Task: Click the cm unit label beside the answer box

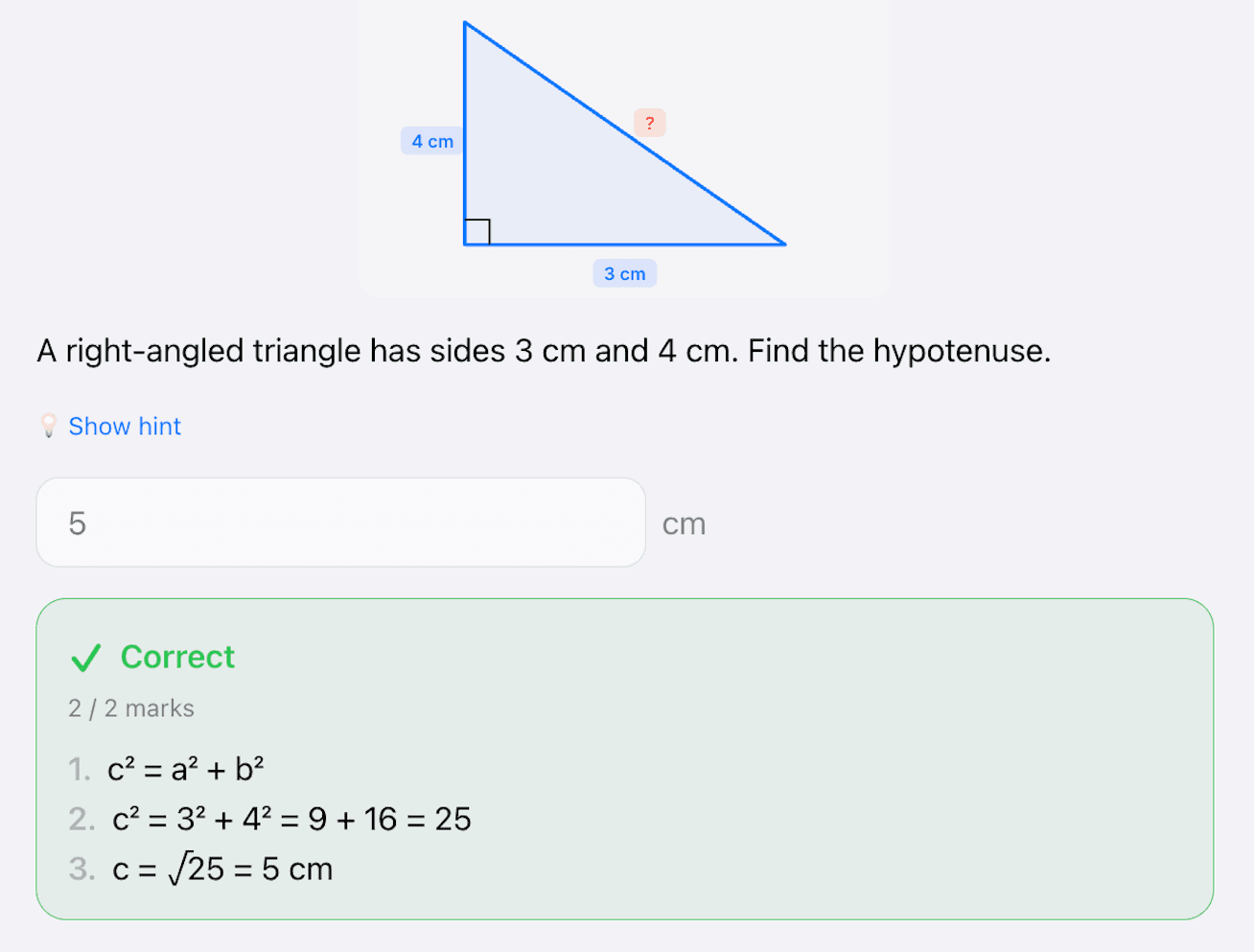Action: [x=684, y=522]
